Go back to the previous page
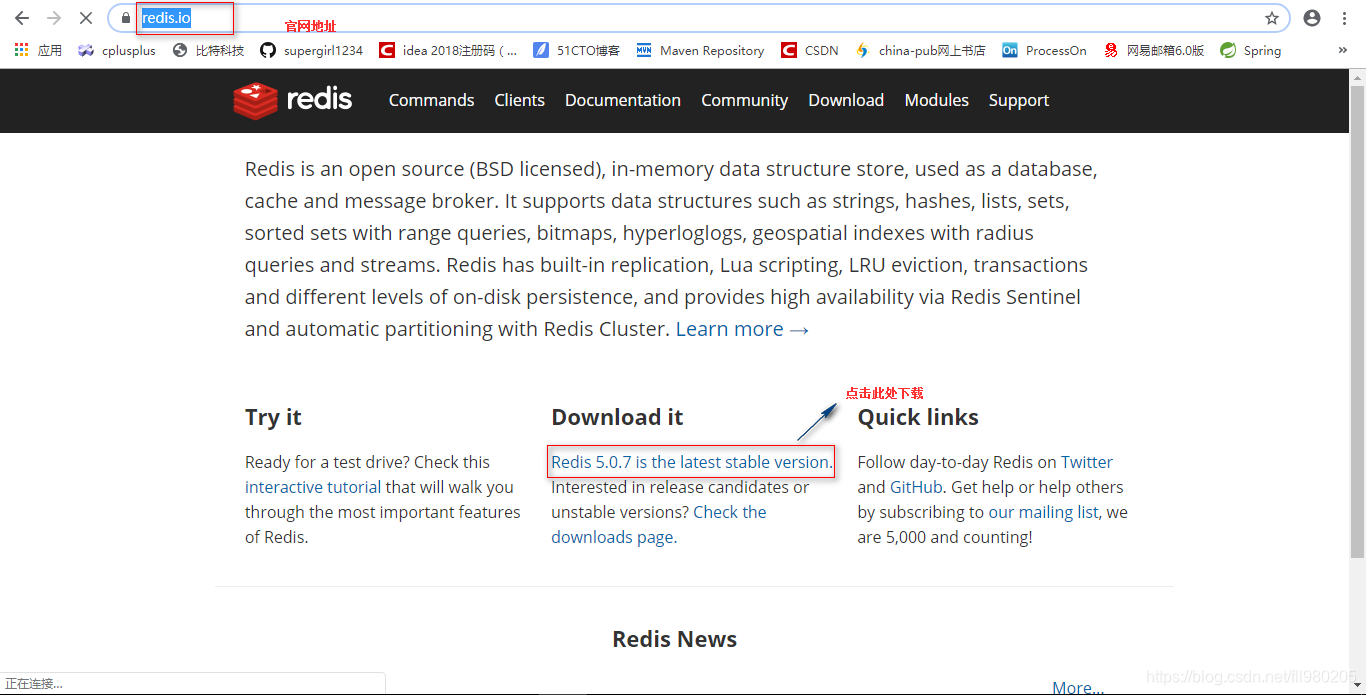The image size is (1366, 695). tap(22, 18)
